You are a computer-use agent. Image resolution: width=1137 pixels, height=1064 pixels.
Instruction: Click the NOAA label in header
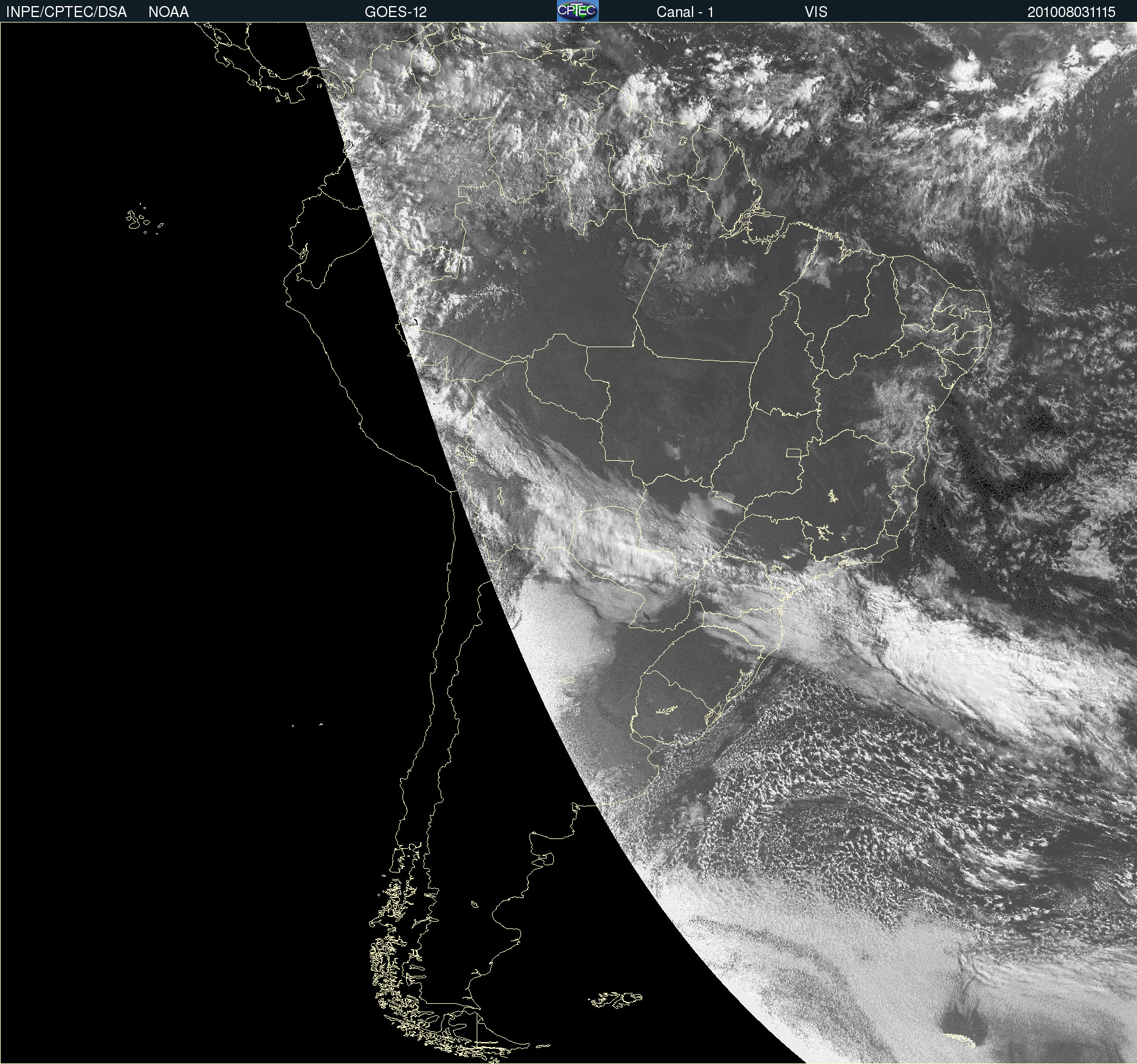pos(168,12)
